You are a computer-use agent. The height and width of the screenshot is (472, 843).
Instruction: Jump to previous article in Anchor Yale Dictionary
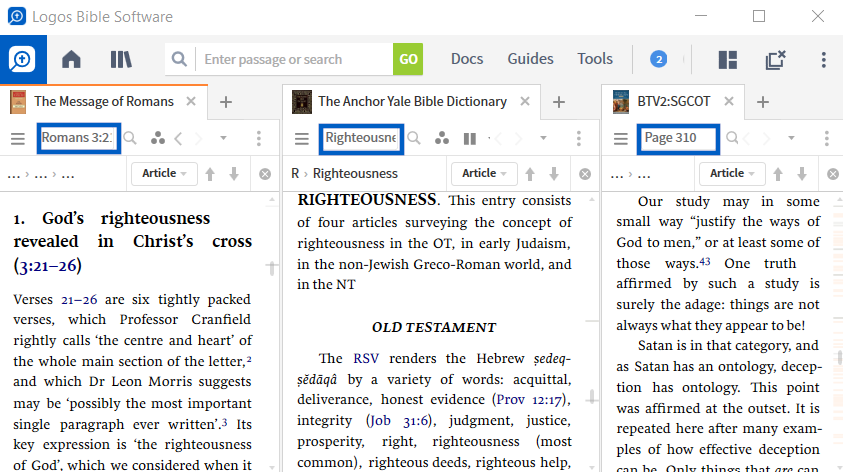pos(530,174)
